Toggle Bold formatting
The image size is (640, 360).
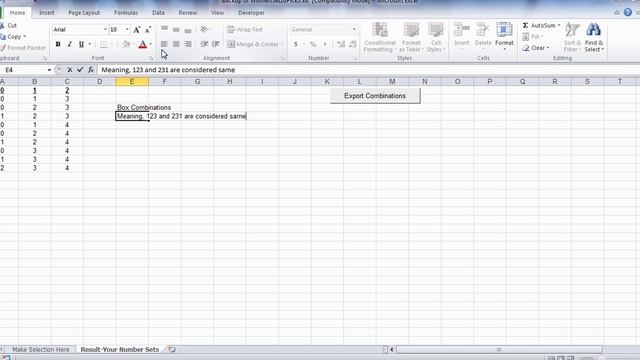[58, 44]
